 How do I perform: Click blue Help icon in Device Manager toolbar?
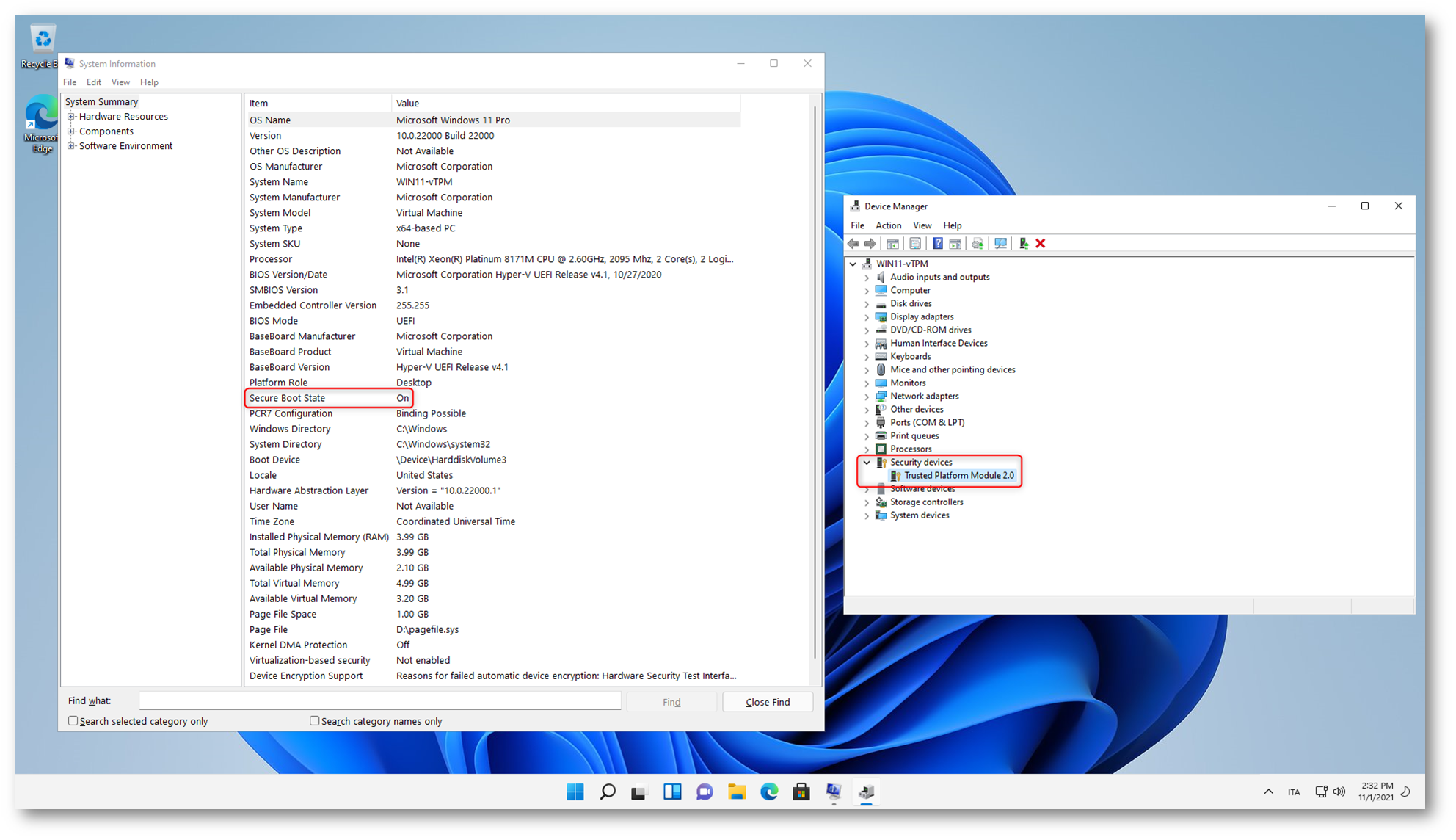938,244
